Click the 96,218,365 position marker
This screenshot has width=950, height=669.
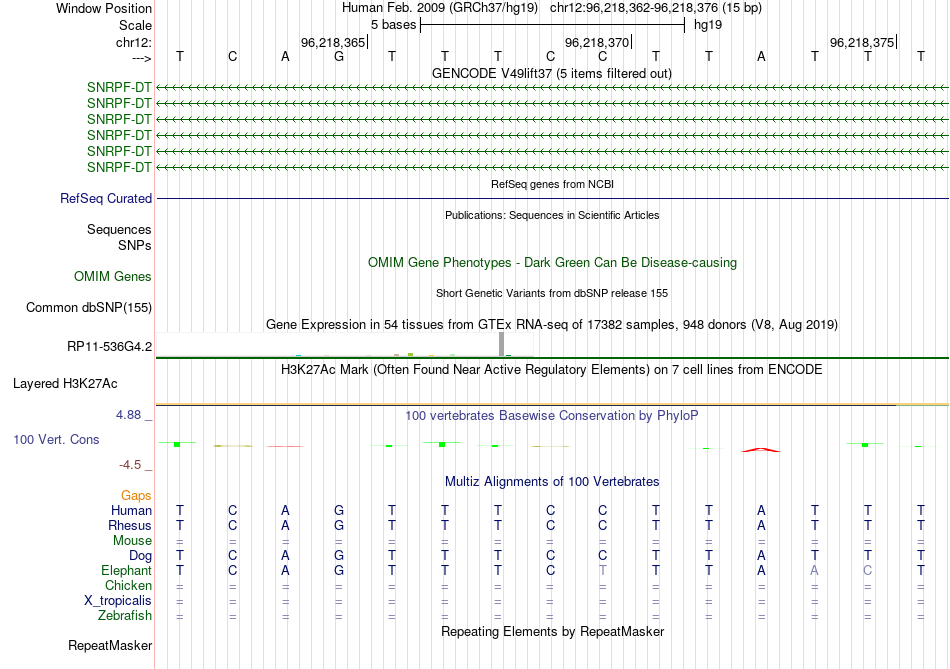pos(333,42)
